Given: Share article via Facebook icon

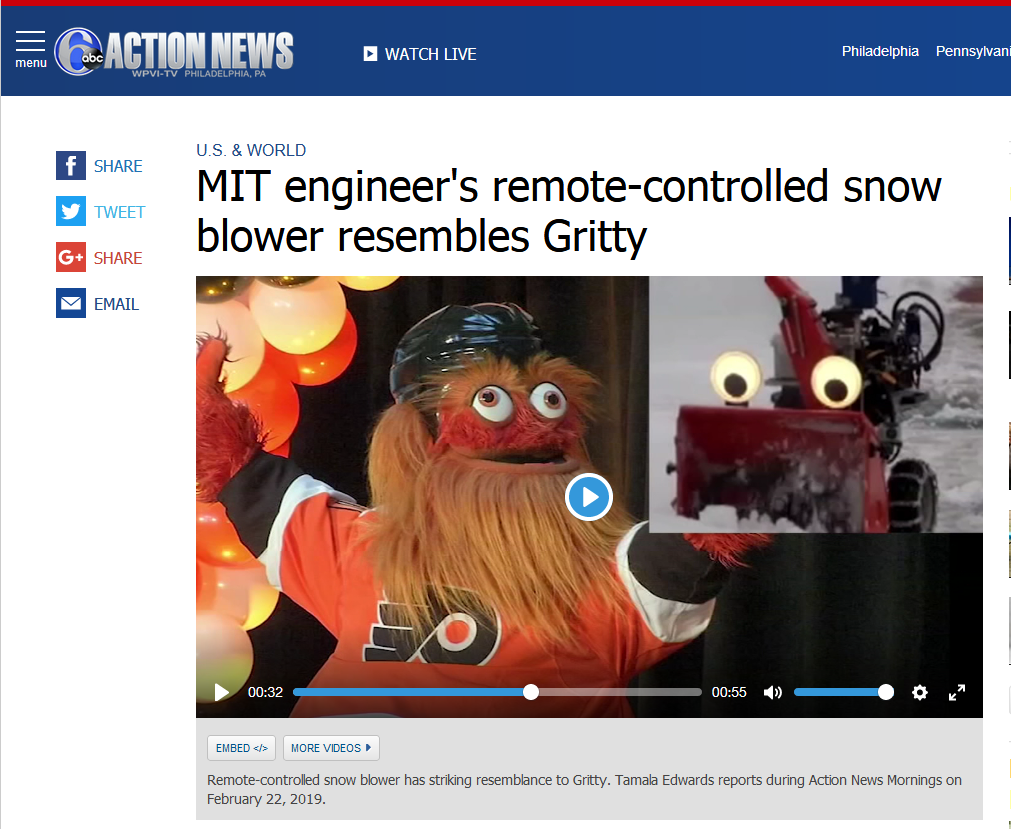Looking at the screenshot, I should pos(71,166).
